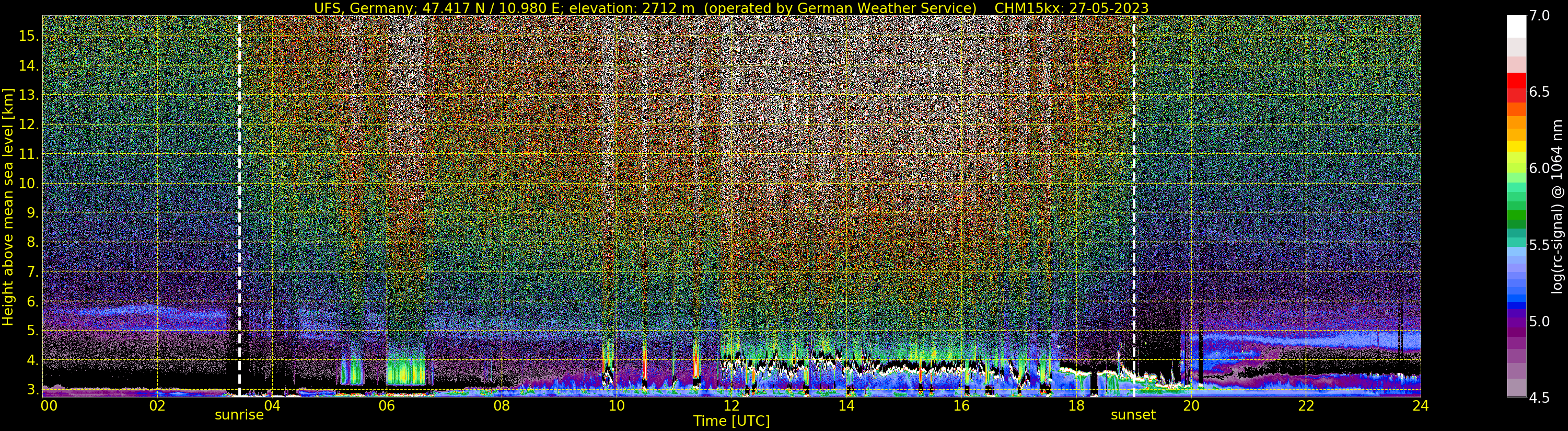Viewport: 1568px width, 431px height.
Task: Click the white dashed sunset marker line
Action: [x=1133, y=206]
